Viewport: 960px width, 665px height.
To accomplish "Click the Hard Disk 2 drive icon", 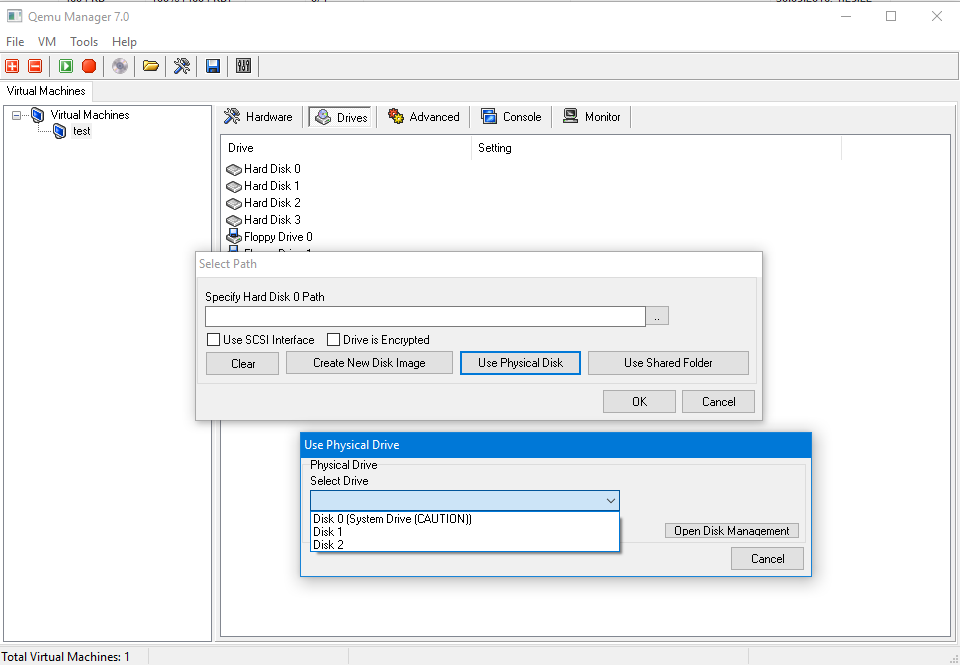I will [234, 203].
